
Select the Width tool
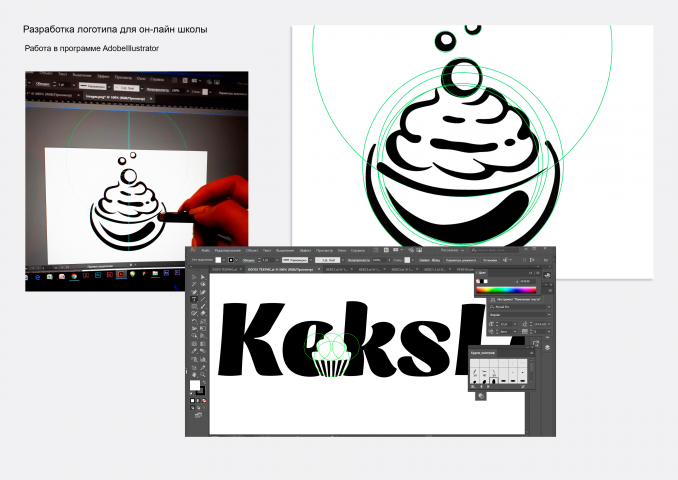[x=194, y=328]
